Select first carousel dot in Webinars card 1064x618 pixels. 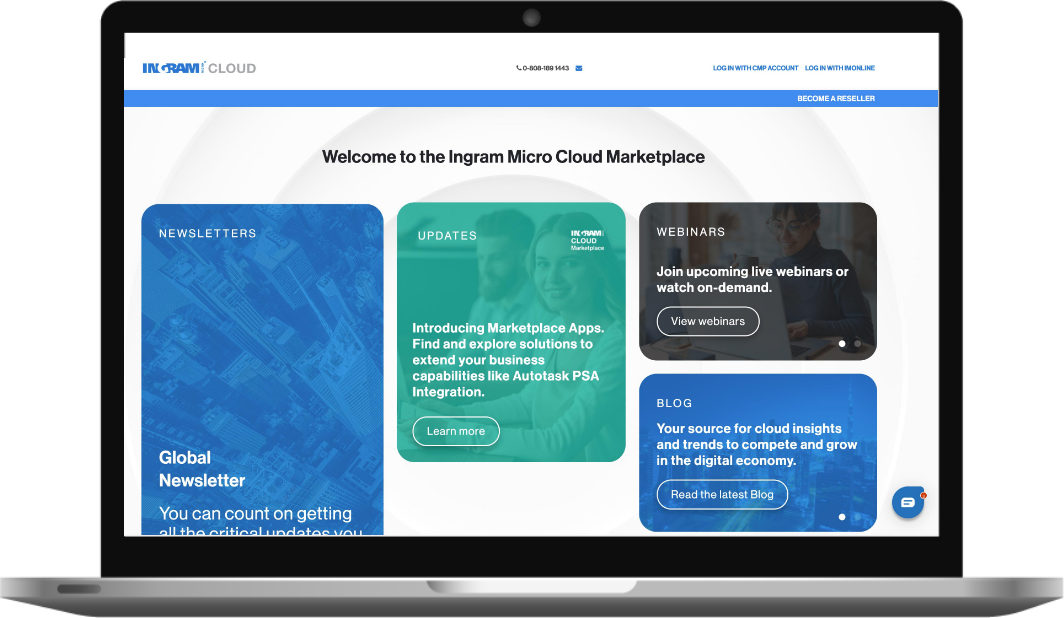pos(842,344)
